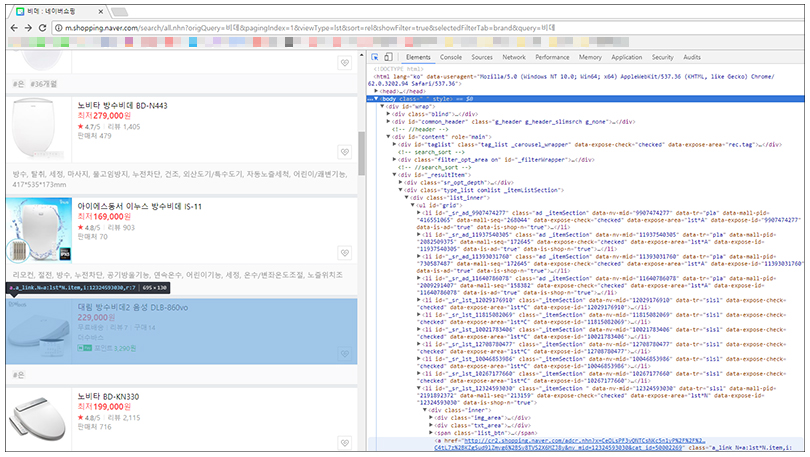This screenshot has width=810, height=457.
Task: Collapse the div class="inner" node
Action: [425, 410]
